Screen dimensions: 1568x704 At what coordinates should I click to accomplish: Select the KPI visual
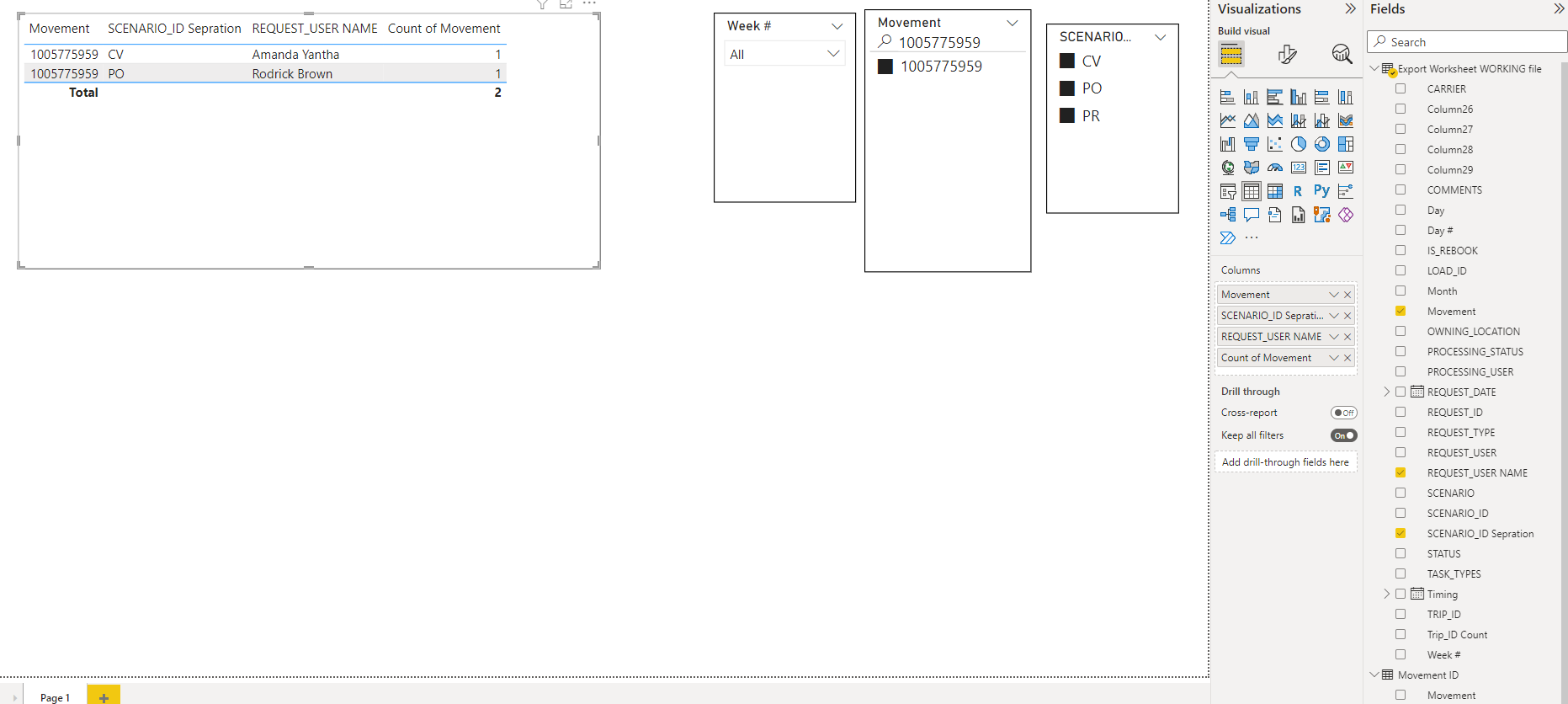(1346, 168)
